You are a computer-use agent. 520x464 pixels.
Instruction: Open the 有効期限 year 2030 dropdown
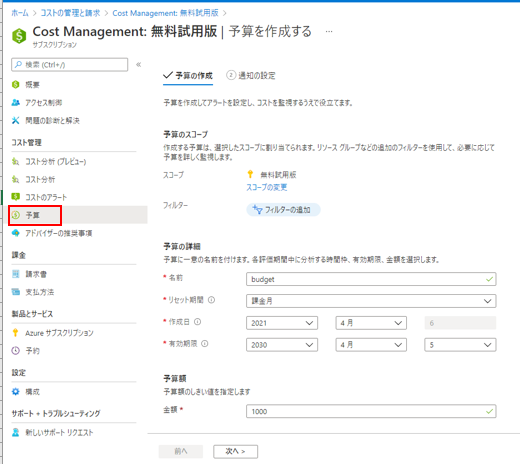tap(282, 345)
